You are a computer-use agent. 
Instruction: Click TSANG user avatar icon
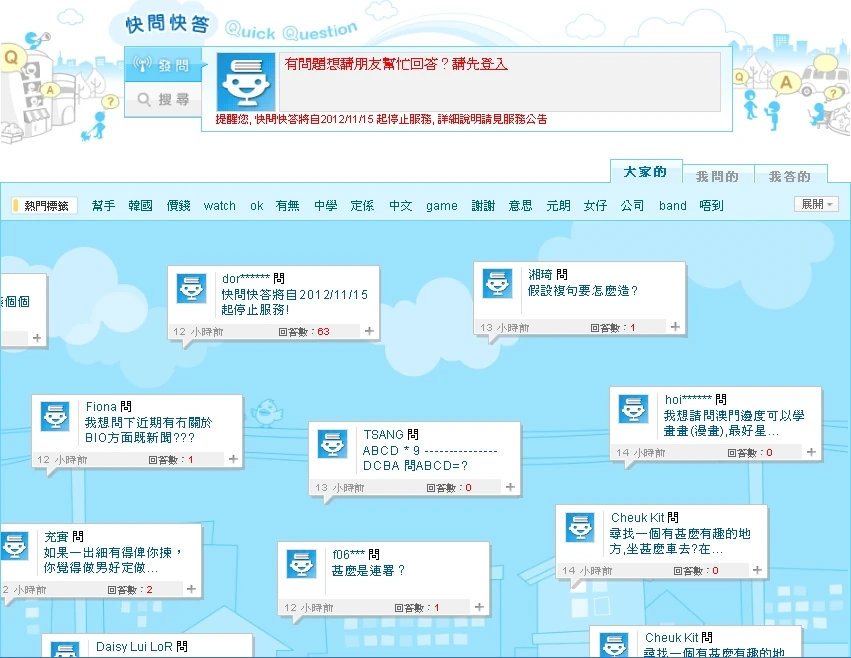tap(332, 445)
